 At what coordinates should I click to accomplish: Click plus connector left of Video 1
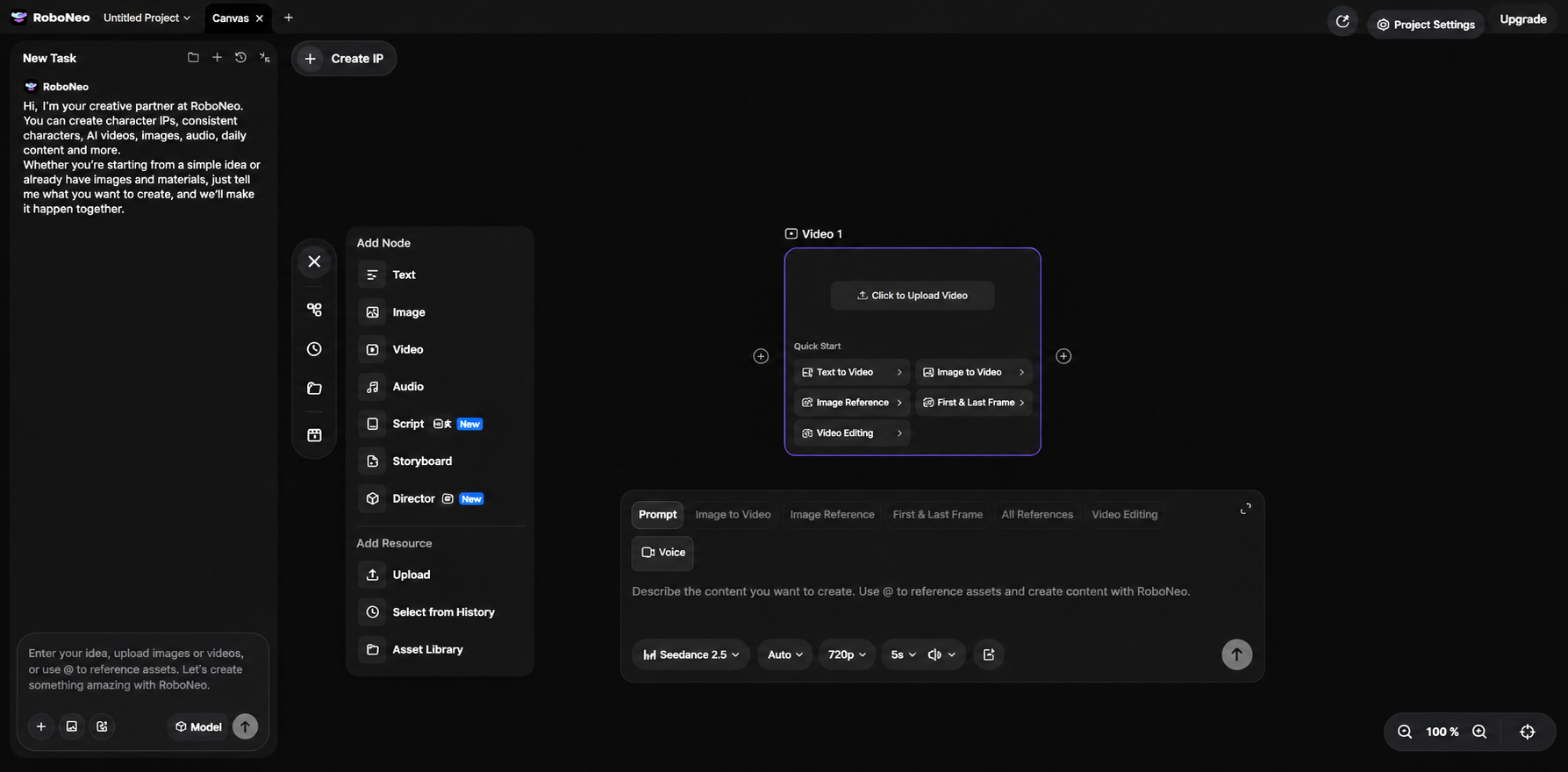coord(761,356)
